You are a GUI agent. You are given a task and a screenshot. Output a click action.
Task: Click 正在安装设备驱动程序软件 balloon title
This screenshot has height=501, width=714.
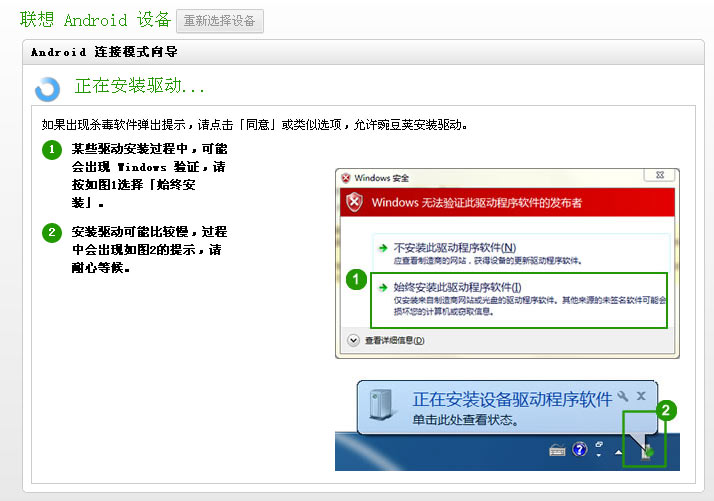pyautogui.click(x=512, y=399)
